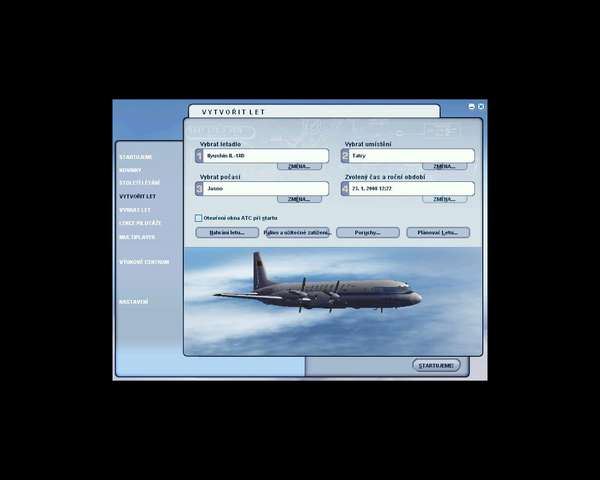
Task: Open the STARTUJEME sidebar menu item
Action: 136,157
